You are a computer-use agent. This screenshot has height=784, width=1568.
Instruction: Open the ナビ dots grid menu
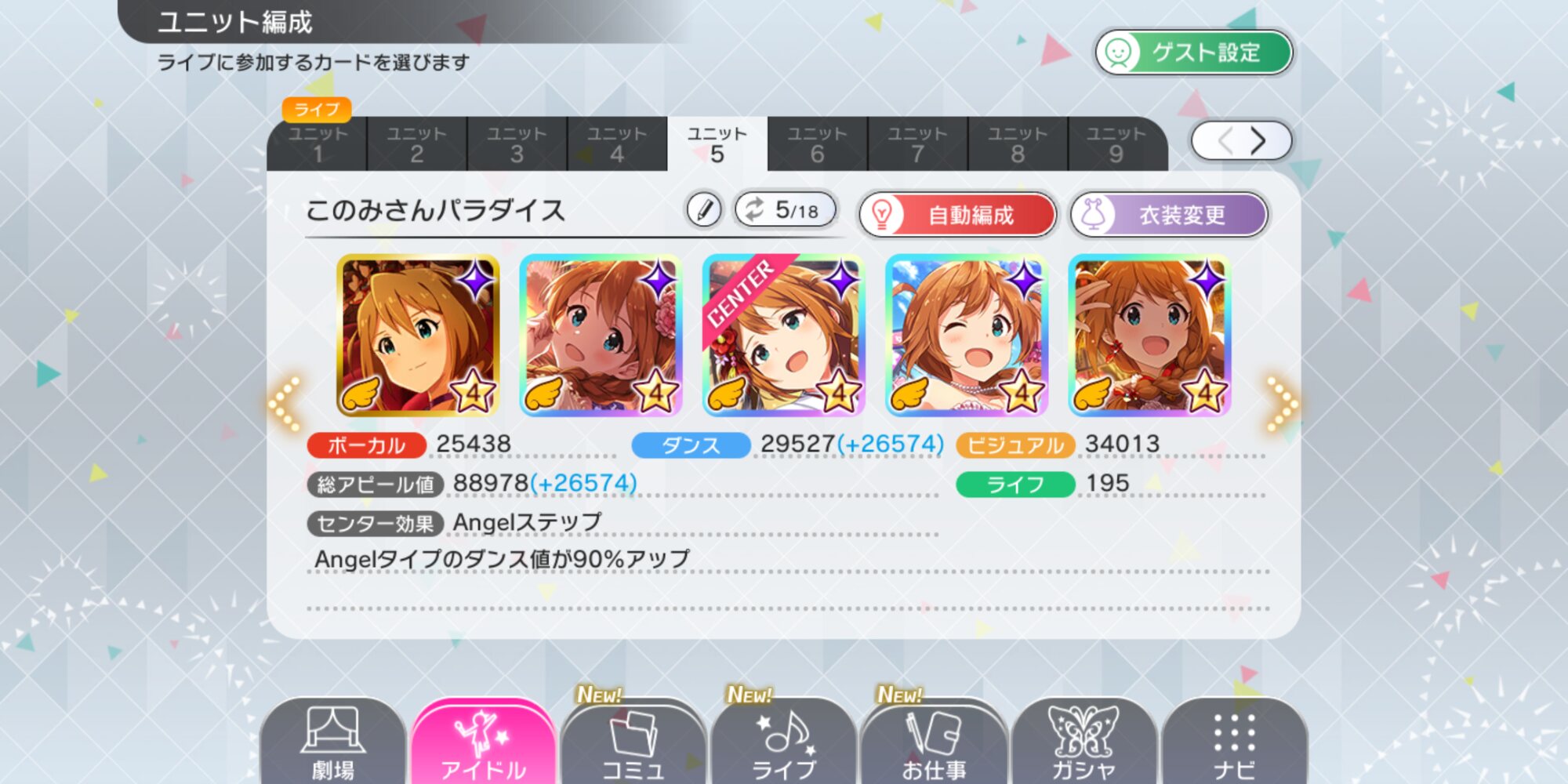[1234, 742]
